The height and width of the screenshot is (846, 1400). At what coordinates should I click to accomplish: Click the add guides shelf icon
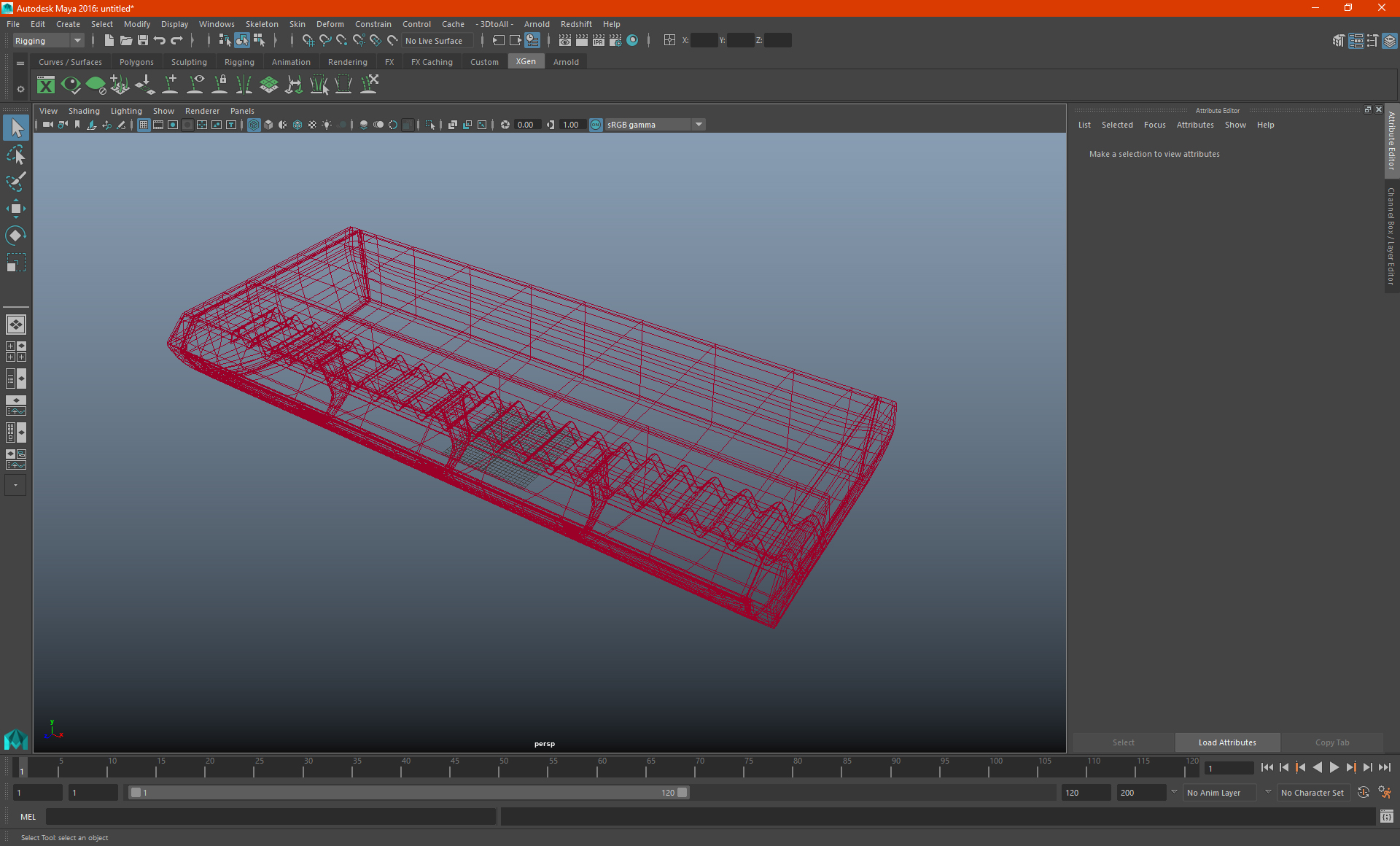click(x=170, y=85)
